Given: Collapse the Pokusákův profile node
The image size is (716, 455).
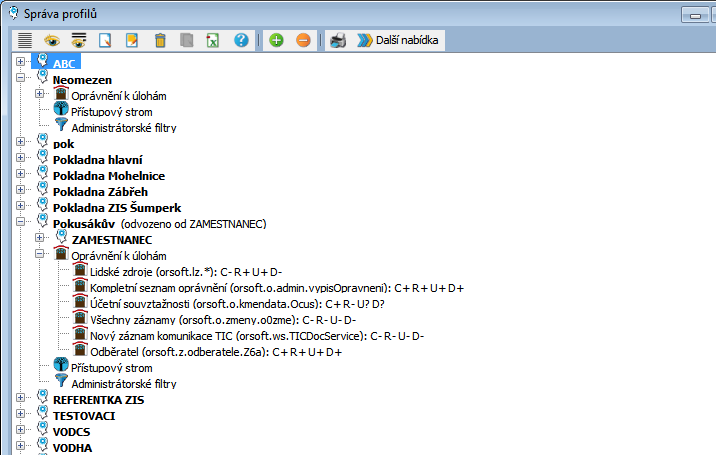Looking at the screenshot, I should [21, 223].
